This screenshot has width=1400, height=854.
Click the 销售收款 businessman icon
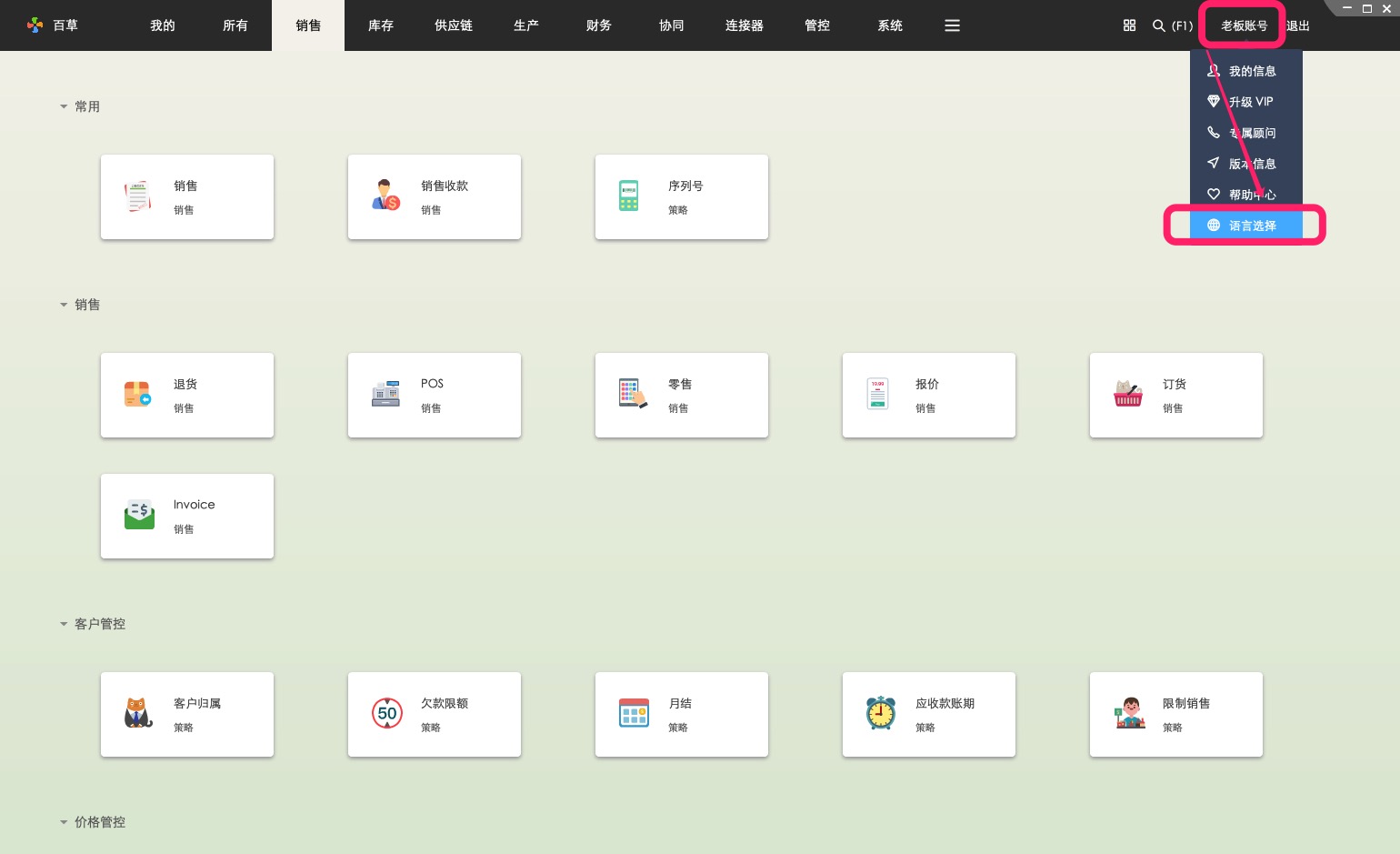coord(385,195)
